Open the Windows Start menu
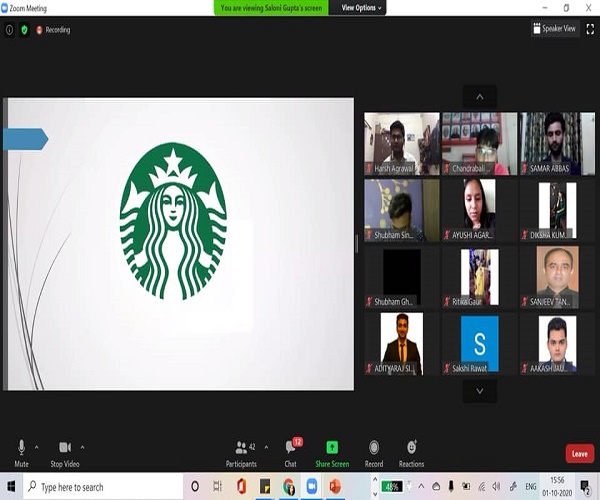This screenshot has width=600, height=500. tap(11, 487)
